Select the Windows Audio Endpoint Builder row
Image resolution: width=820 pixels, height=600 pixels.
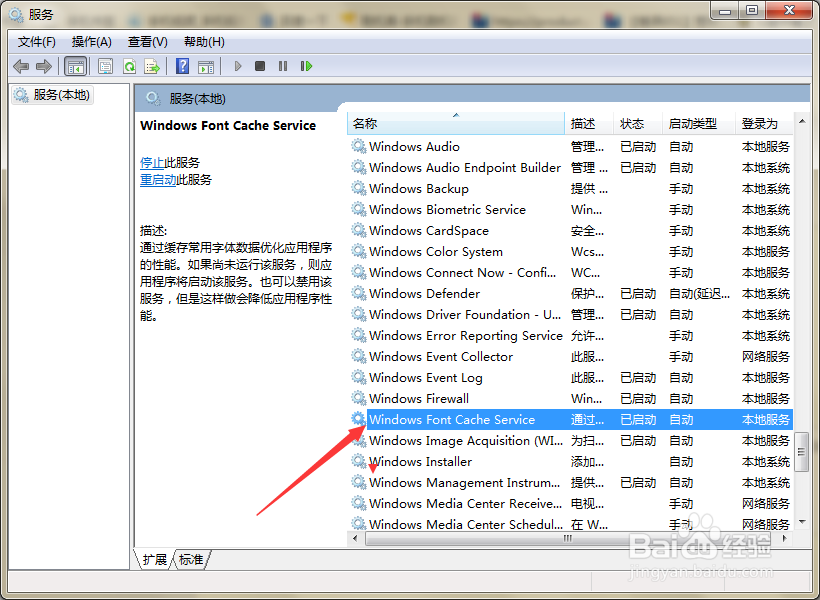coord(571,167)
